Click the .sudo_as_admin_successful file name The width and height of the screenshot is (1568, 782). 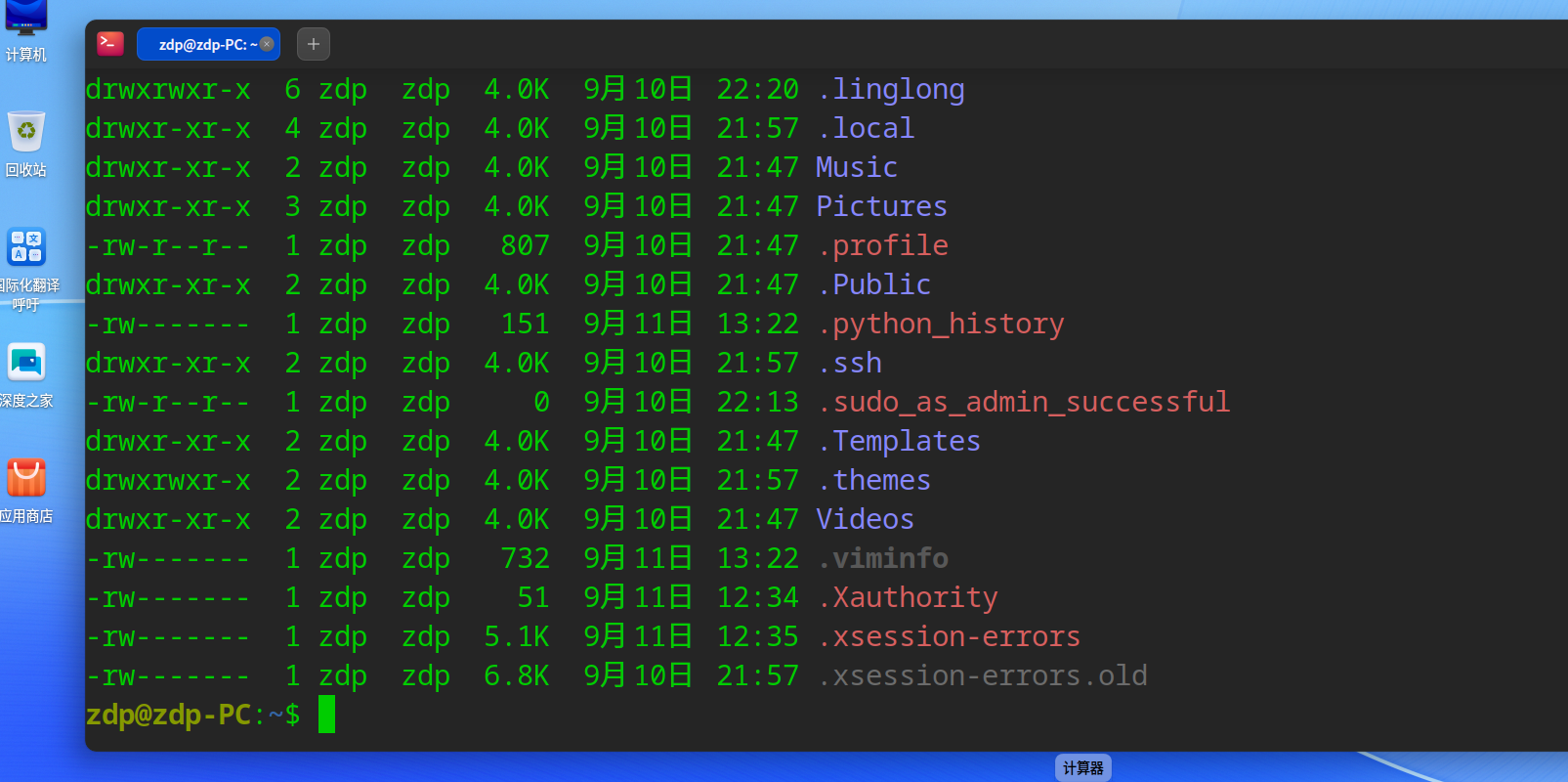pos(1024,403)
